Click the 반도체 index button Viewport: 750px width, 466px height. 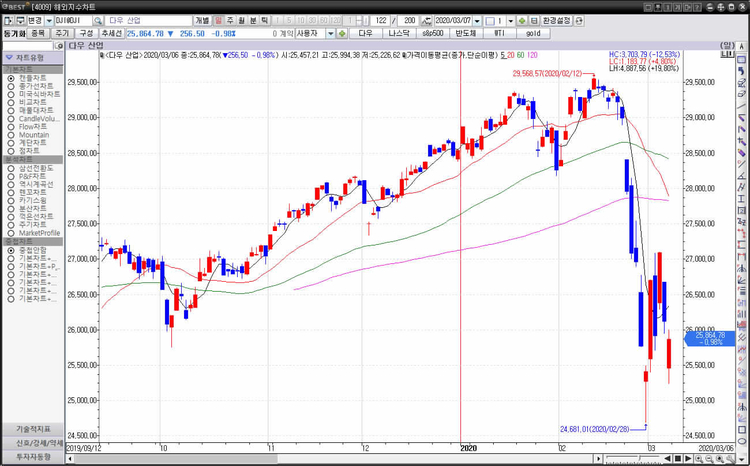pos(466,33)
